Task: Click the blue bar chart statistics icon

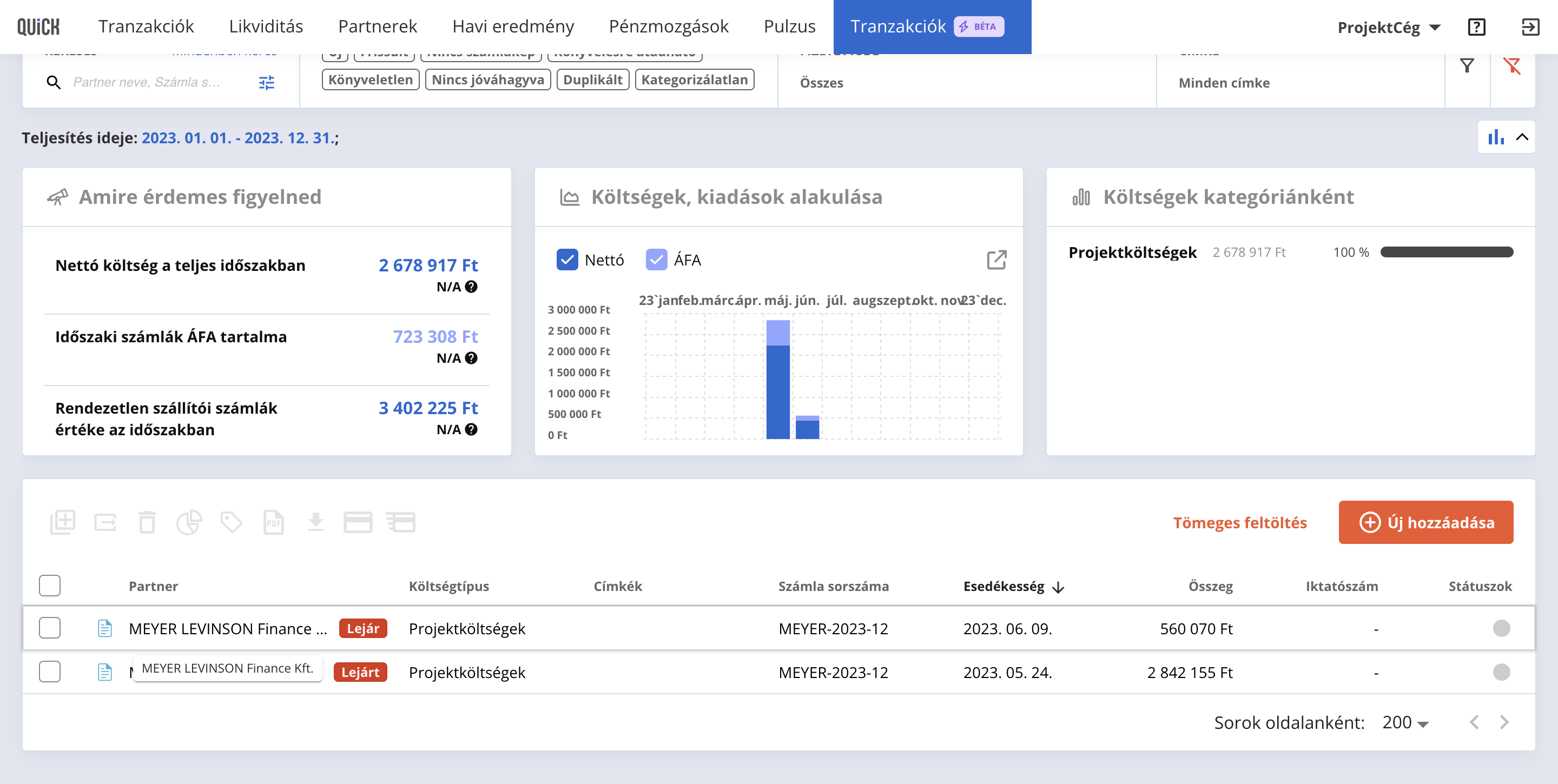Action: 1496,137
